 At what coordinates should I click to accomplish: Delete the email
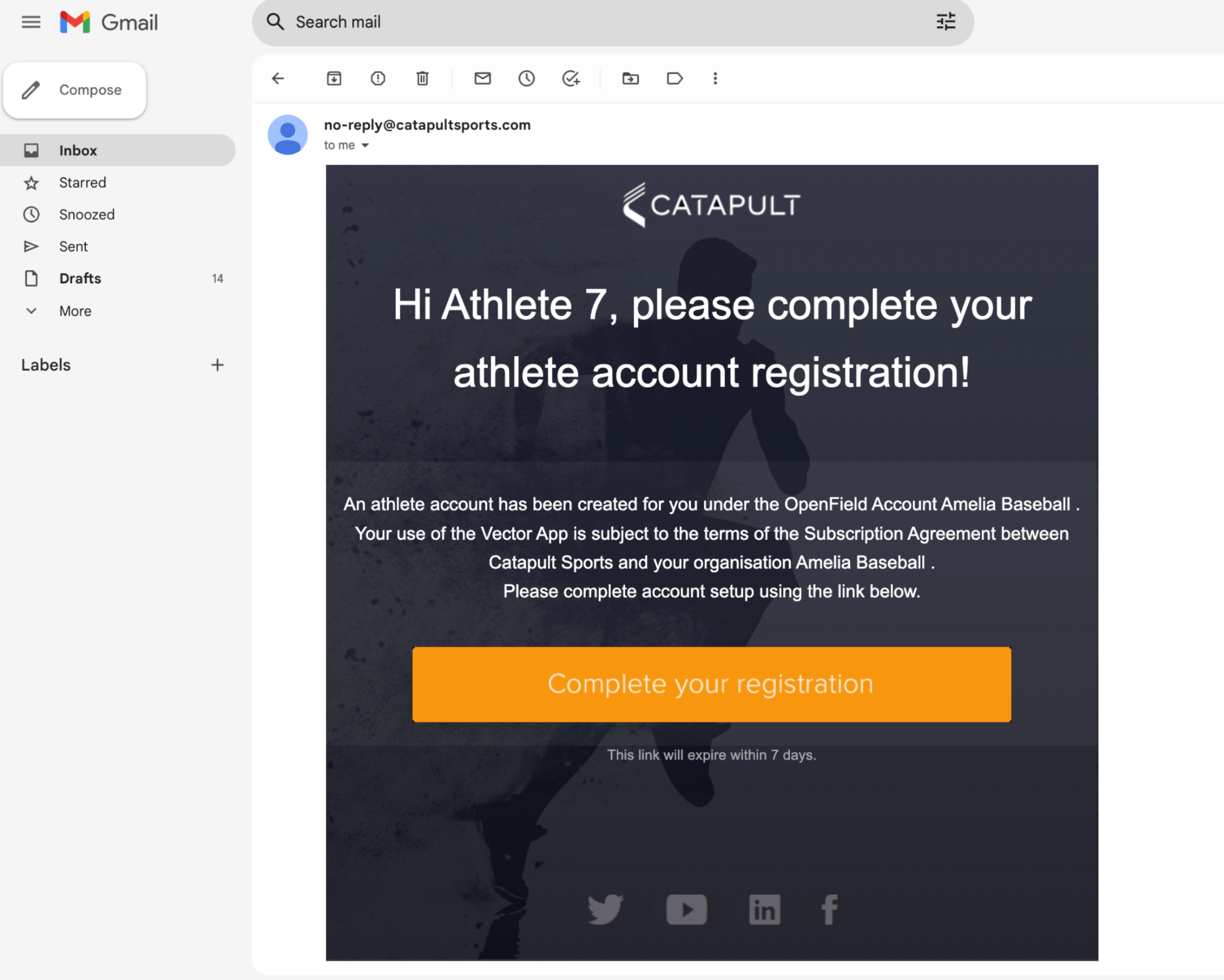pyautogui.click(x=423, y=78)
